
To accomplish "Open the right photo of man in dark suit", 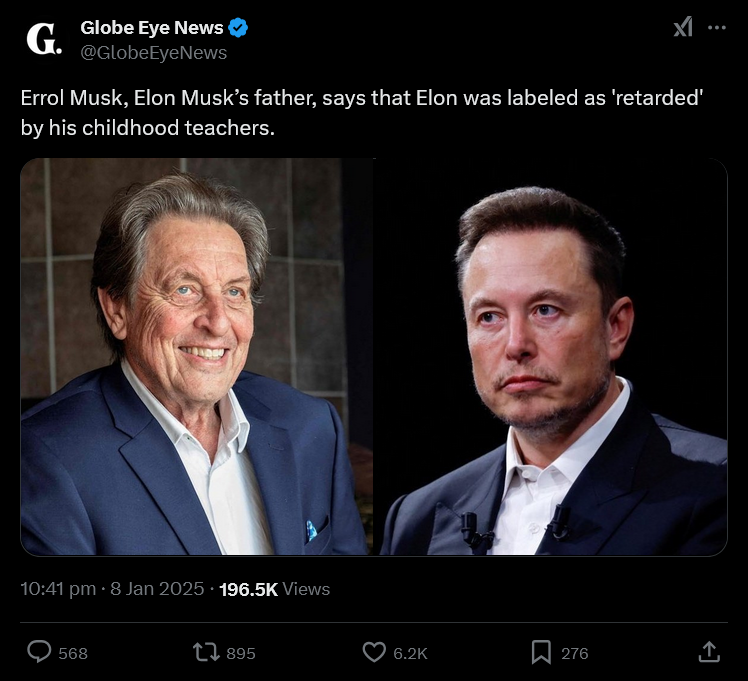I will click(x=551, y=356).
